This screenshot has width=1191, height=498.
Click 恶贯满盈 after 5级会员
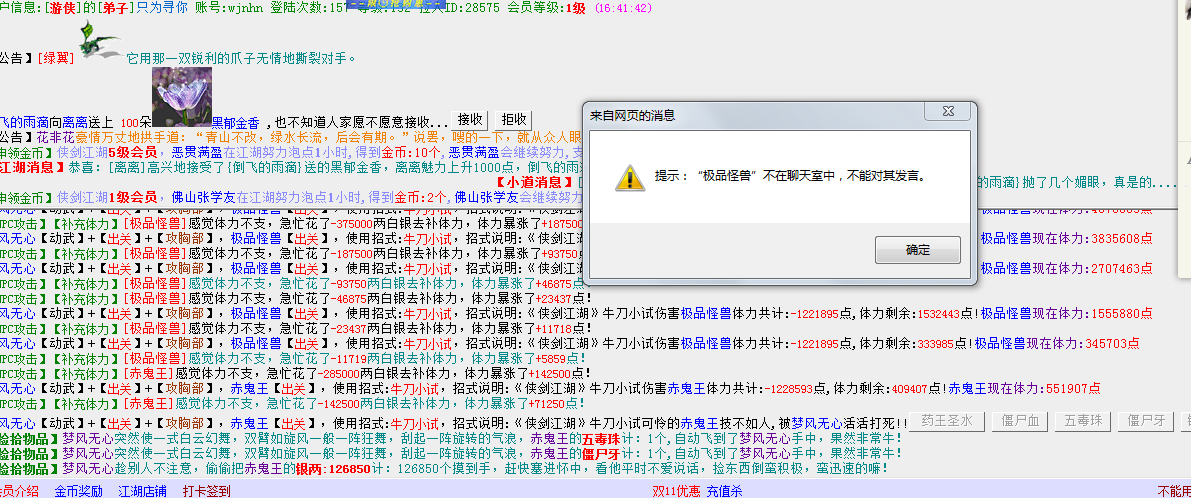click(197, 153)
